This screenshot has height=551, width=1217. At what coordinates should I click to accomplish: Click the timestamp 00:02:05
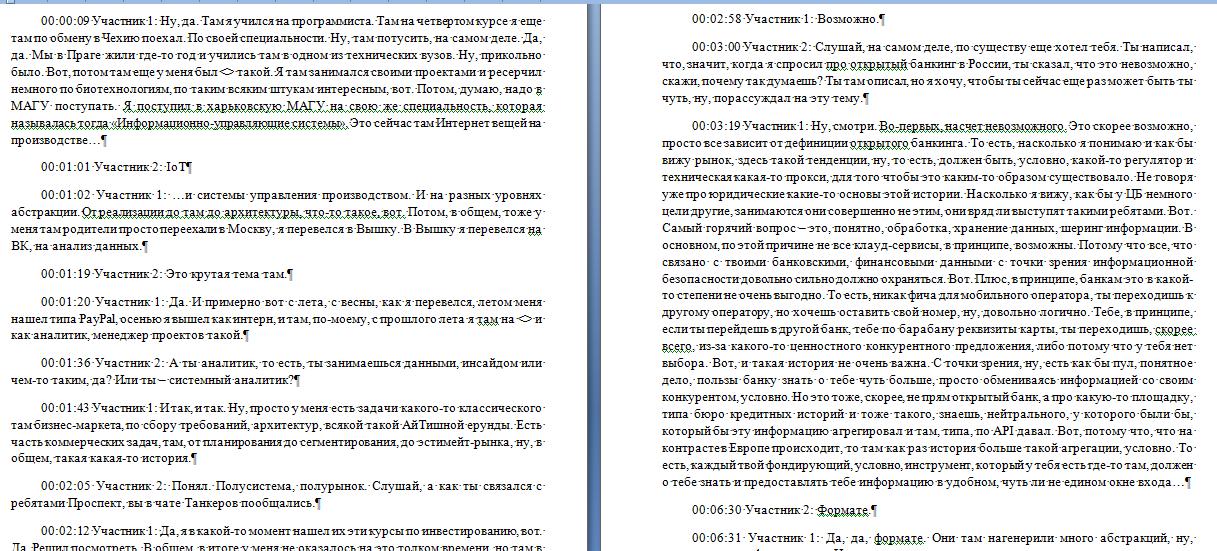coord(66,486)
